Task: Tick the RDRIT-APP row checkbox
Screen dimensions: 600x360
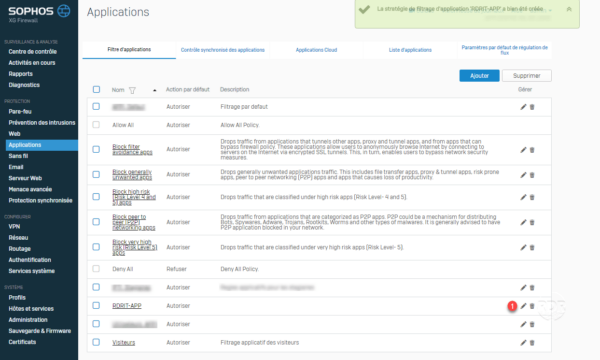Action: [96, 305]
